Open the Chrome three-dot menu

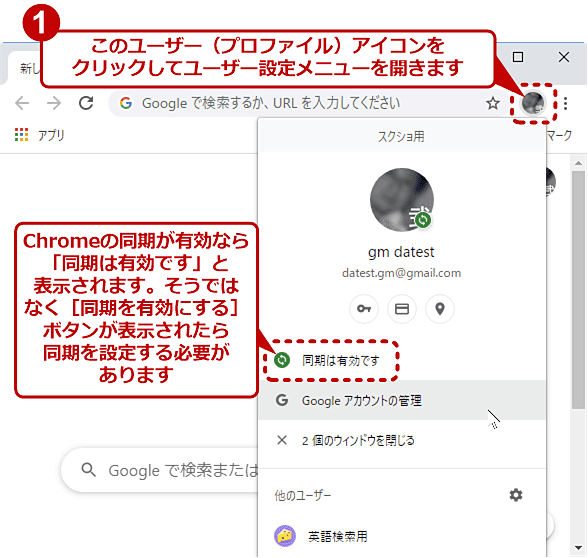click(566, 103)
